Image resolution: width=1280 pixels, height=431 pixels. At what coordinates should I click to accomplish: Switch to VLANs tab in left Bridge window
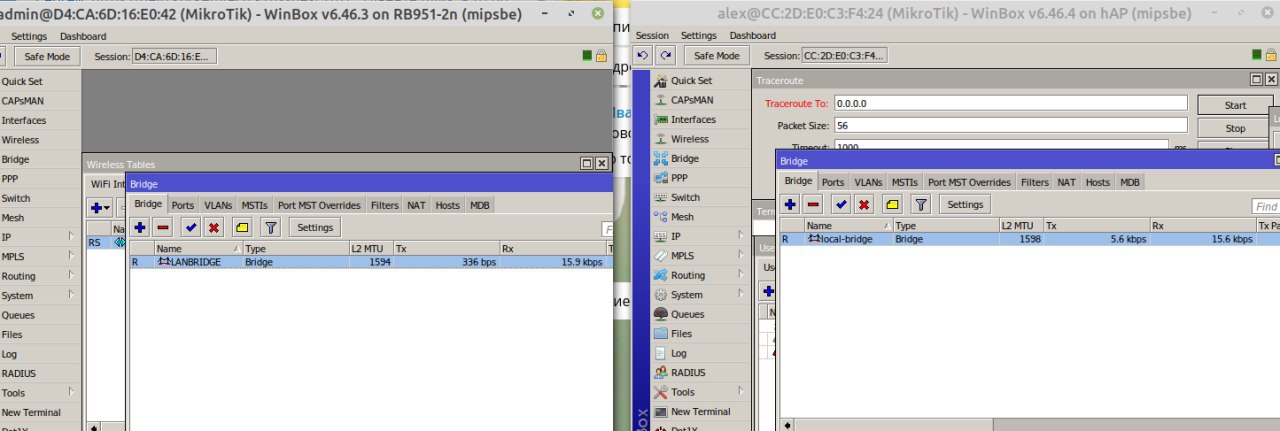[217, 205]
